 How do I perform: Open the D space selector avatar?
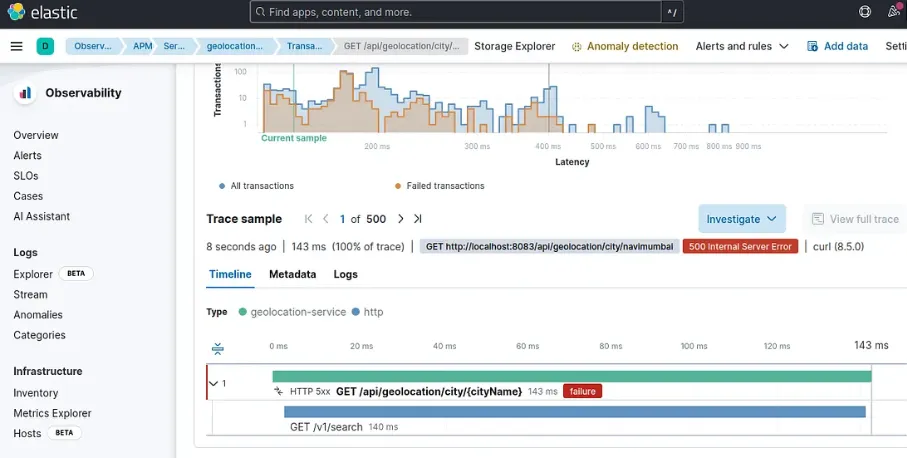(45, 46)
